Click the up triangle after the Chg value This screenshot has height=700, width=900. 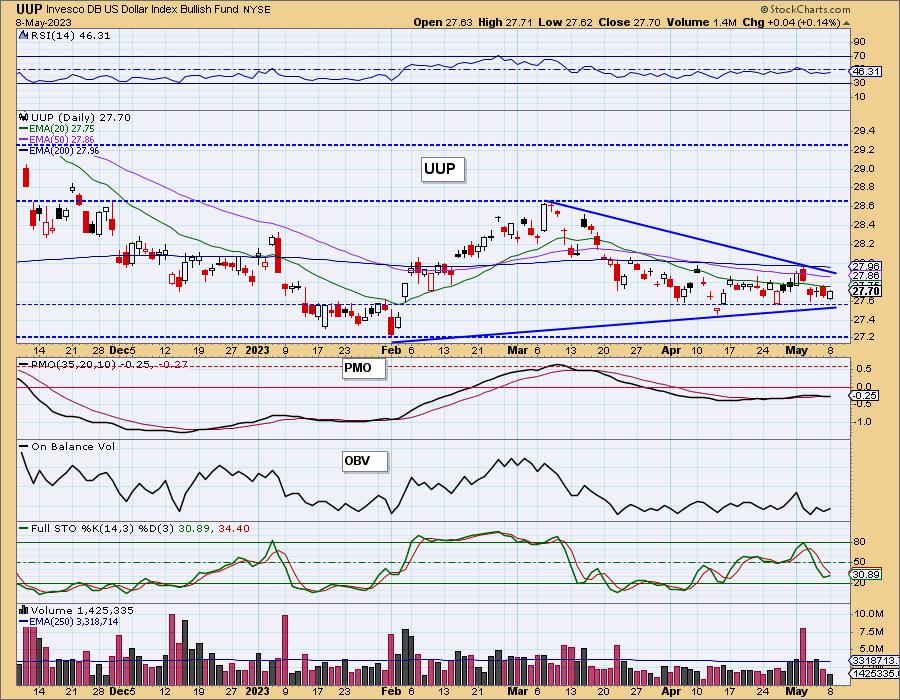point(847,23)
